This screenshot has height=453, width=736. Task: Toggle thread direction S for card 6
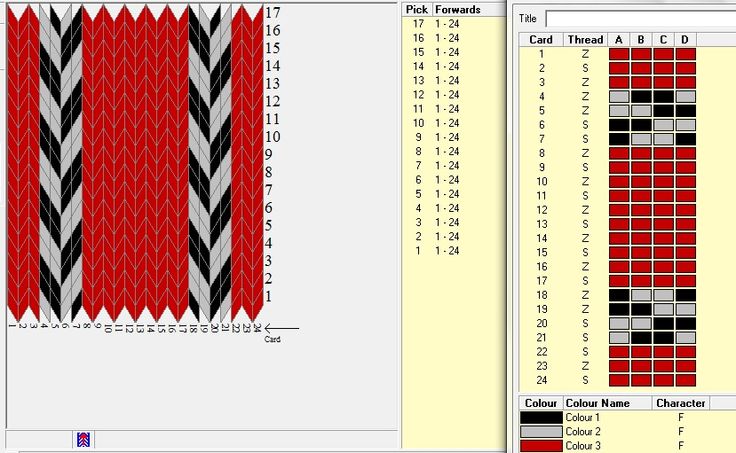click(x=584, y=125)
